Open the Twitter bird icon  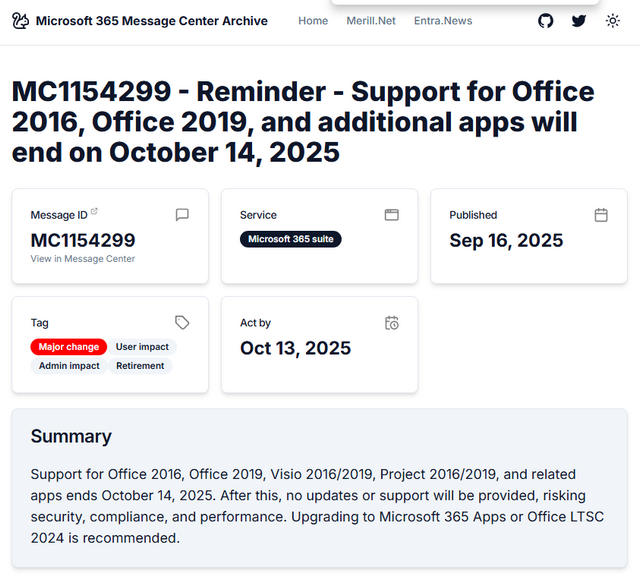pos(579,21)
